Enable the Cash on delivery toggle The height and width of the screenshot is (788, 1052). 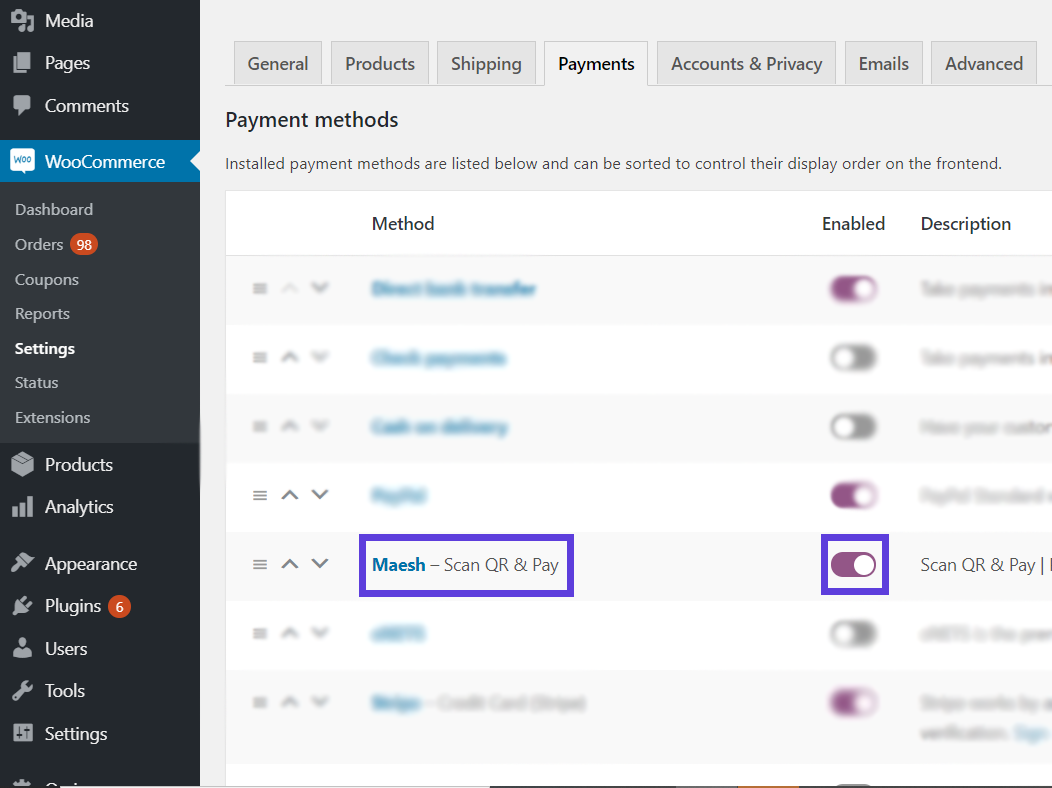click(x=853, y=427)
